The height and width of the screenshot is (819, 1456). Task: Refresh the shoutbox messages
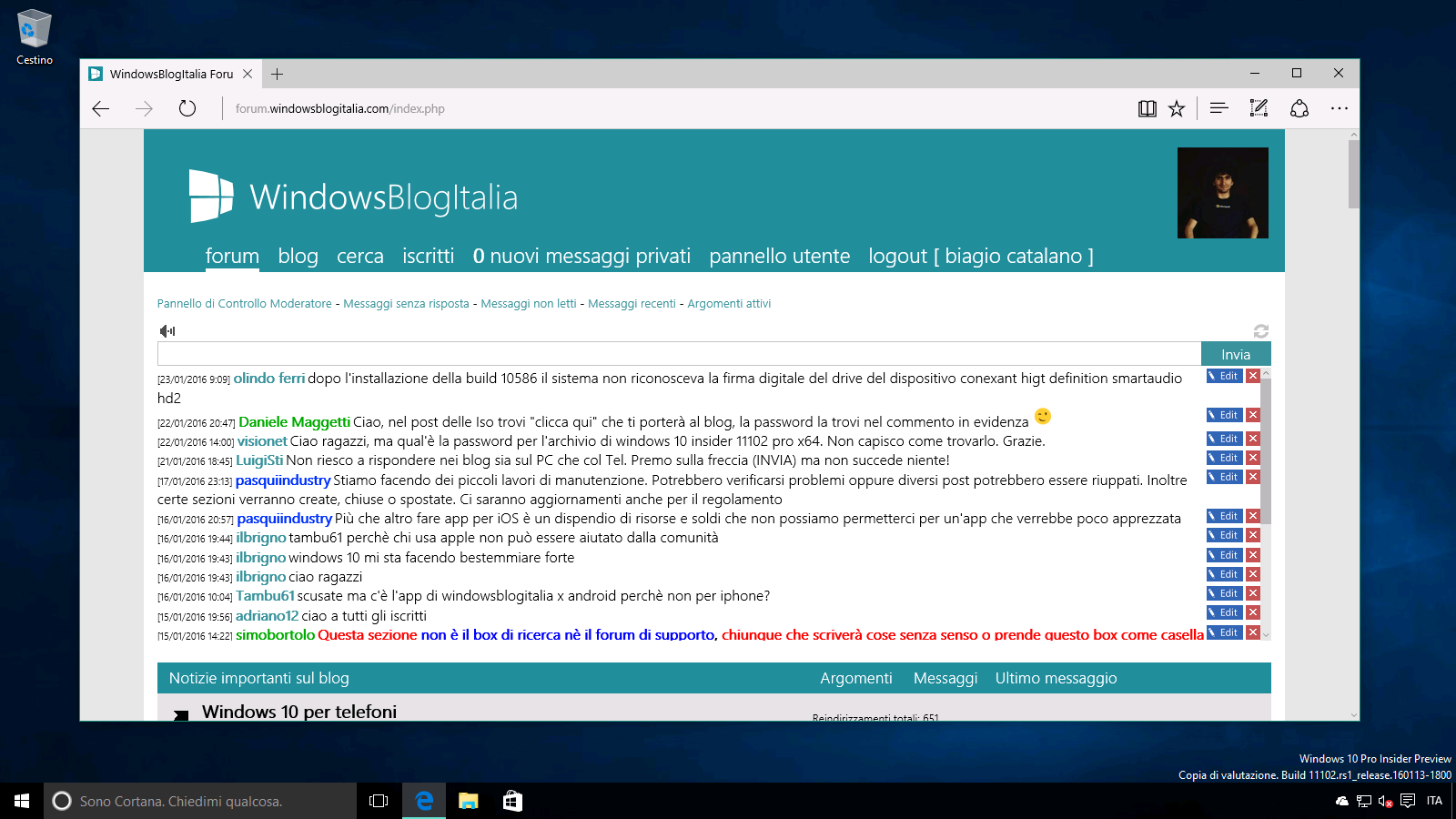tap(1261, 331)
